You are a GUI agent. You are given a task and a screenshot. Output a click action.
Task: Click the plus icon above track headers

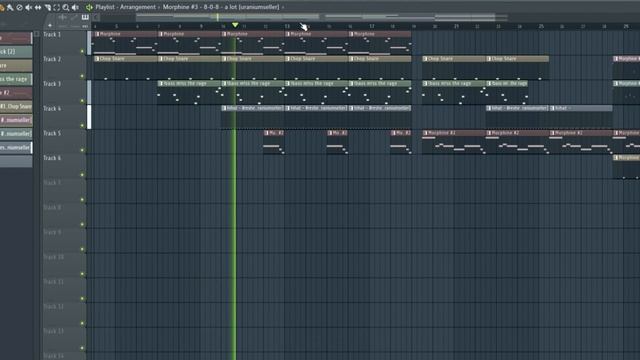50,26
